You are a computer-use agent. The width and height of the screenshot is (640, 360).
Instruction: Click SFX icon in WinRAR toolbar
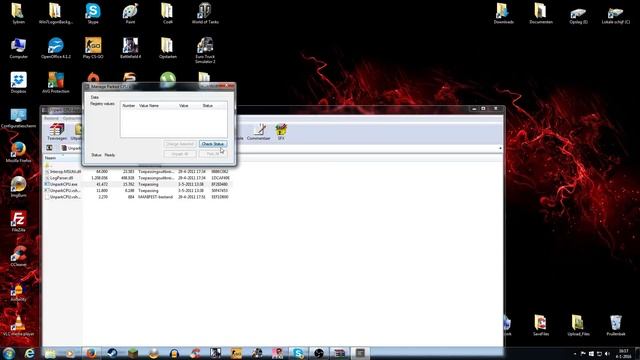(281, 132)
